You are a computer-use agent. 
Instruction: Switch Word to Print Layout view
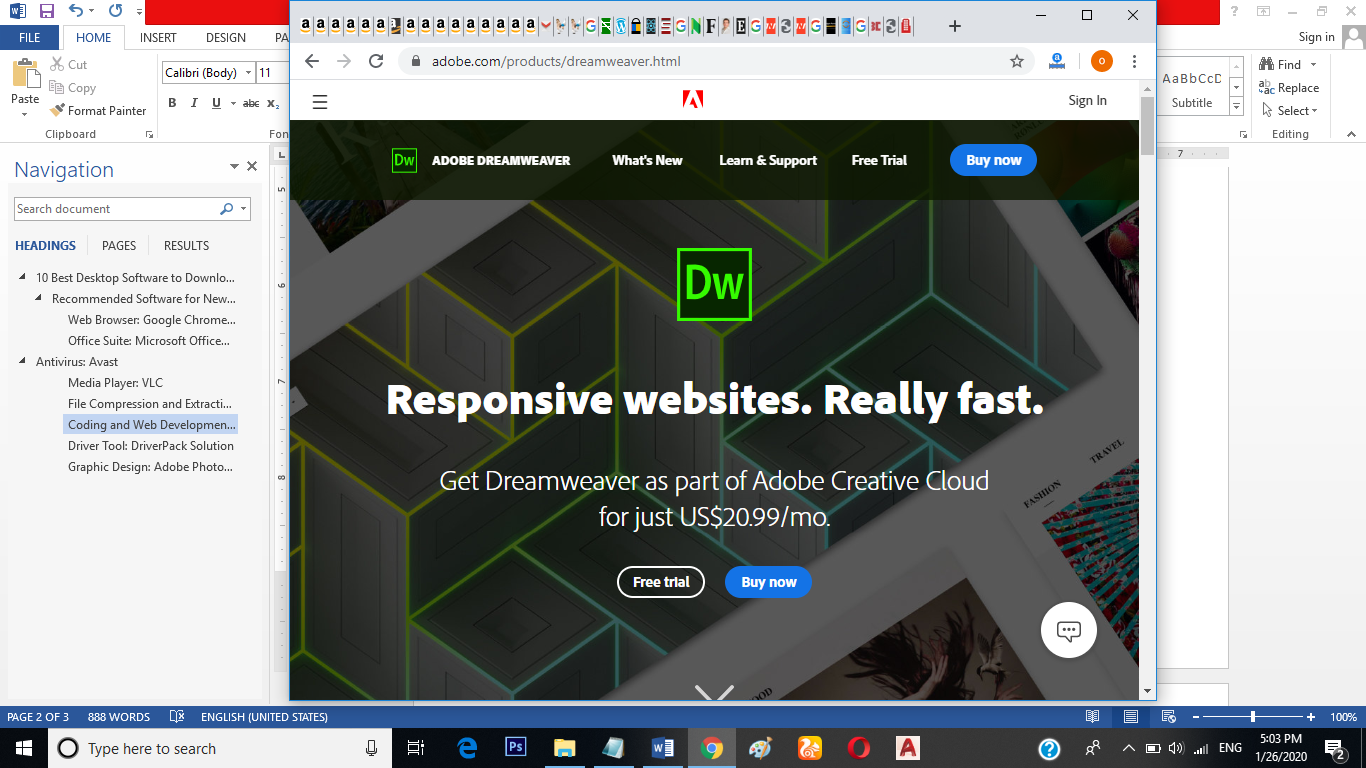pos(1131,717)
